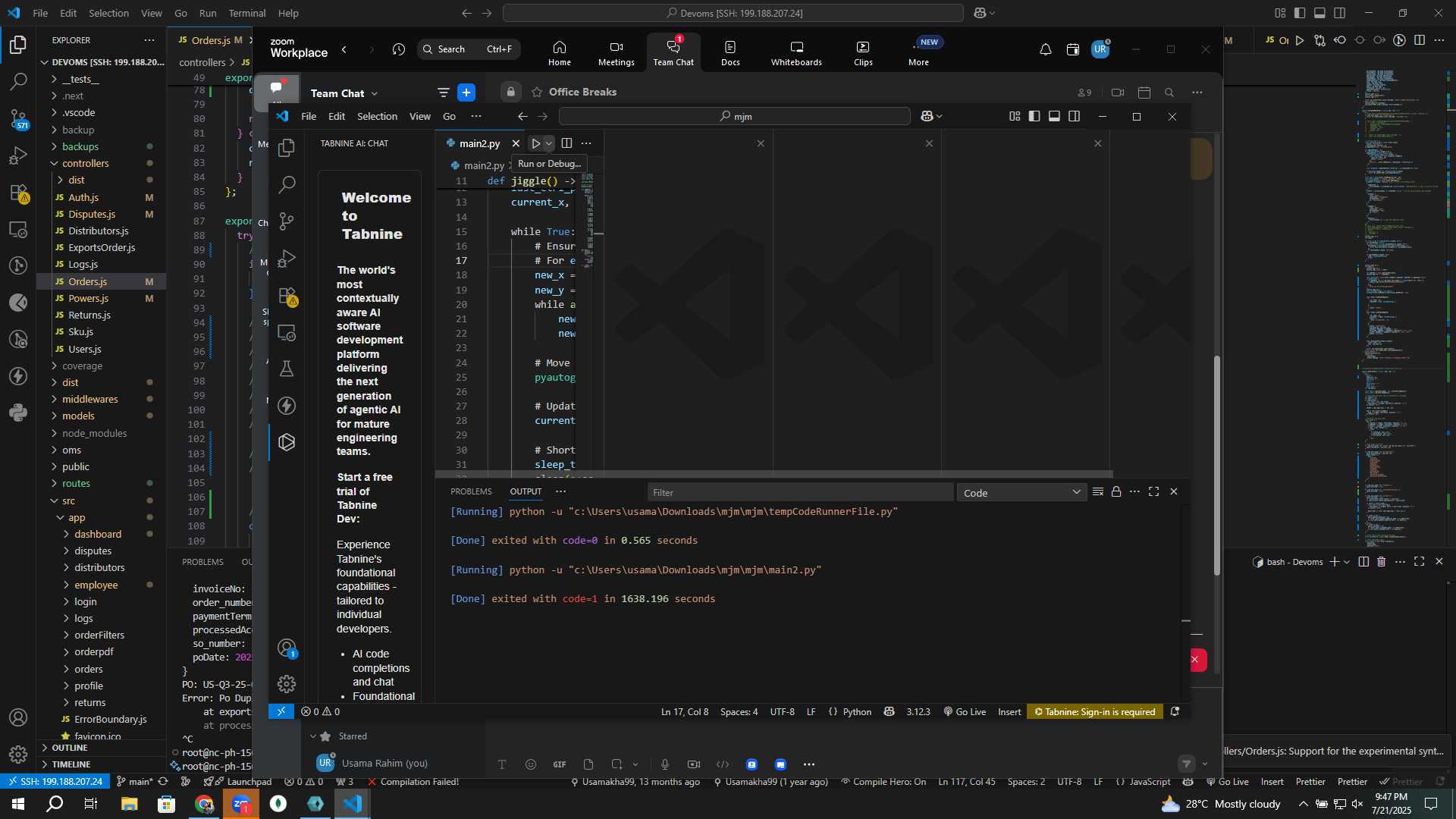
Task: Toggle secondary sidebar in inner VS Code
Action: click(1074, 116)
